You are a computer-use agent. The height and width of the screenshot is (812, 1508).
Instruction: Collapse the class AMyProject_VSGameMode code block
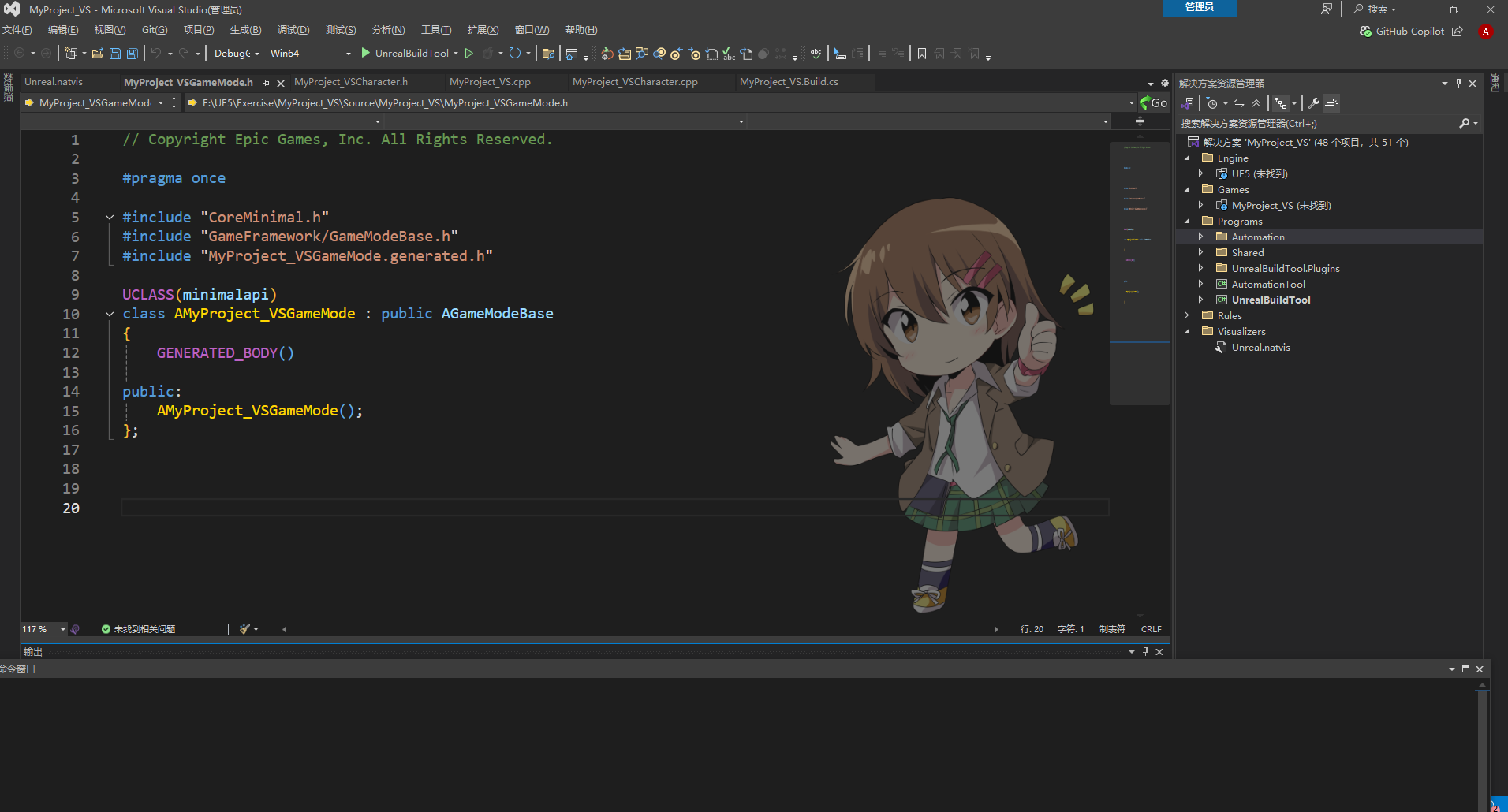(110, 314)
